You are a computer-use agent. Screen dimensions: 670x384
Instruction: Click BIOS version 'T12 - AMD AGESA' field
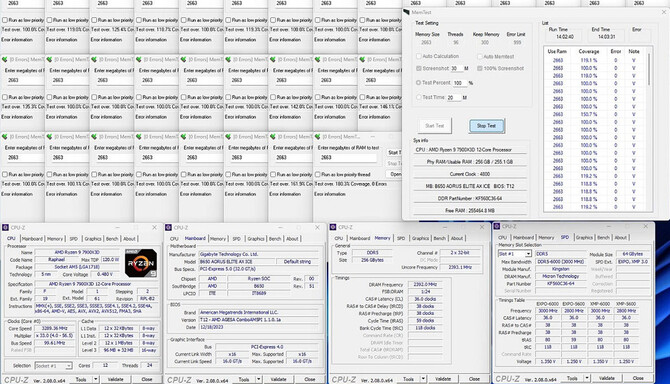pos(260,320)
